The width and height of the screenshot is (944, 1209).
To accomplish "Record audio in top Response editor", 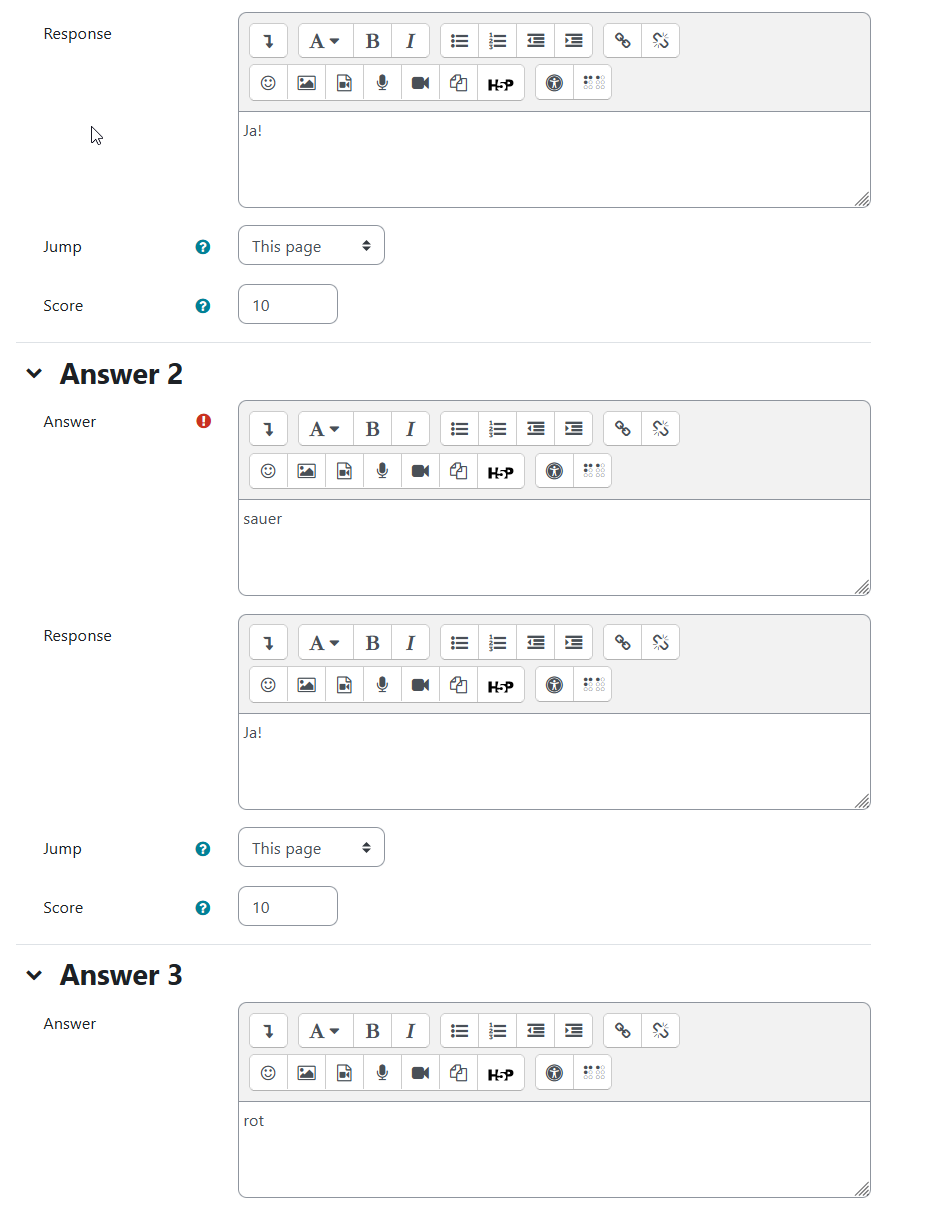I will pyautogui.click(x=382, y=83).
